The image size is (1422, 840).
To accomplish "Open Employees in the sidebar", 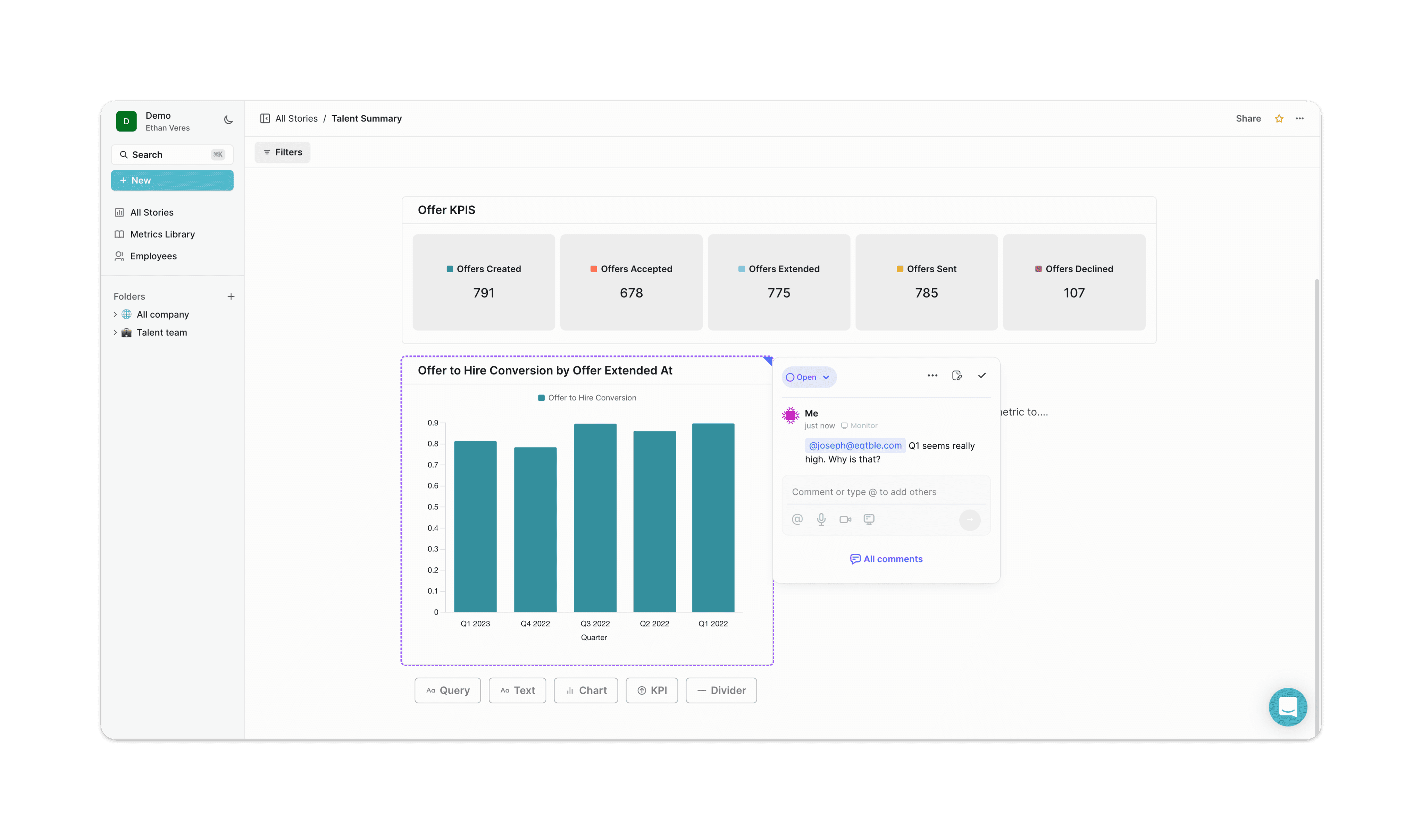I will coord(153,256).
